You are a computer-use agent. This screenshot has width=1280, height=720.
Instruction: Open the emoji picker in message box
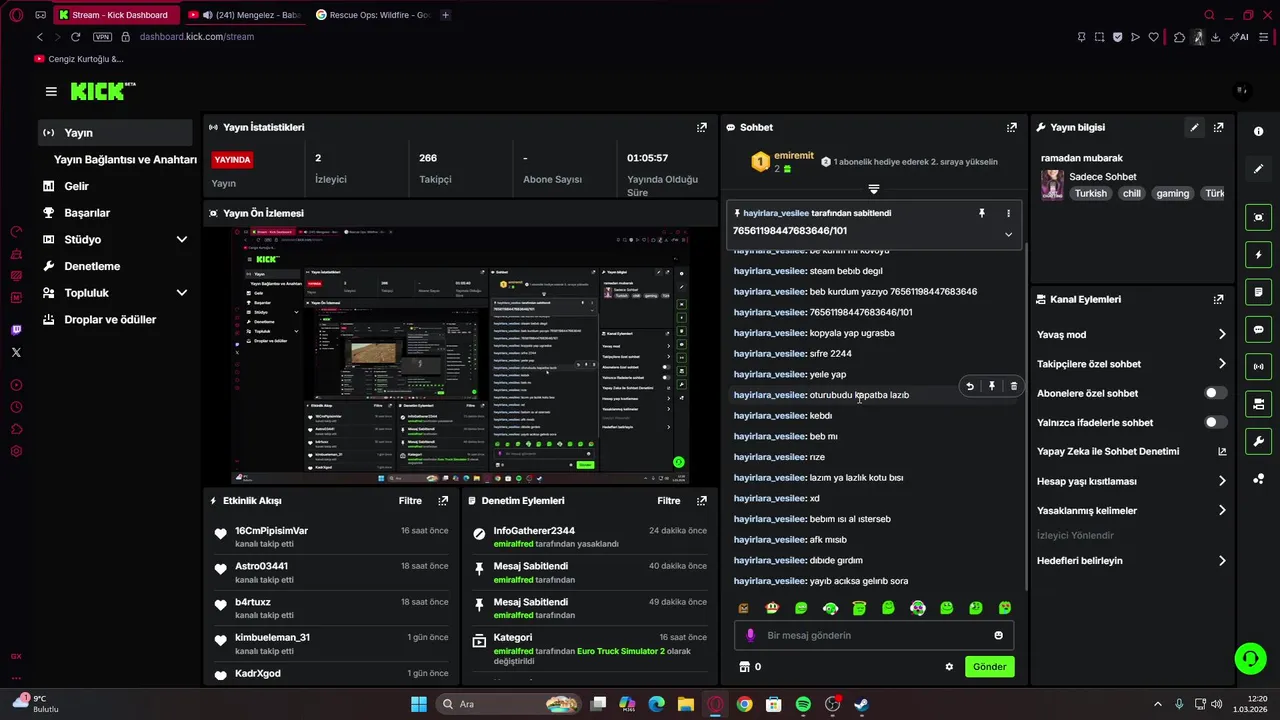coord(998,635)
